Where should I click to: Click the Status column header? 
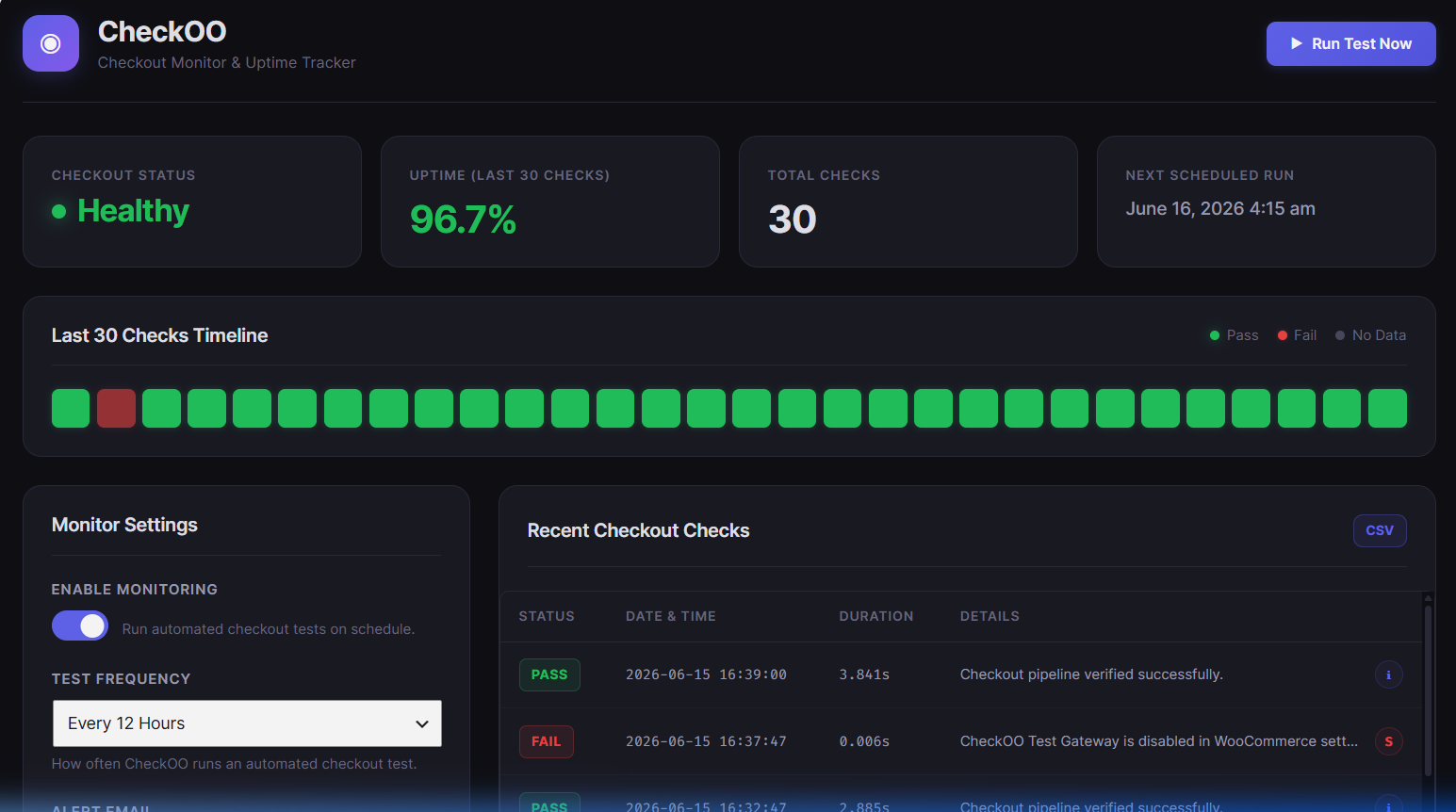coord(547,616)
